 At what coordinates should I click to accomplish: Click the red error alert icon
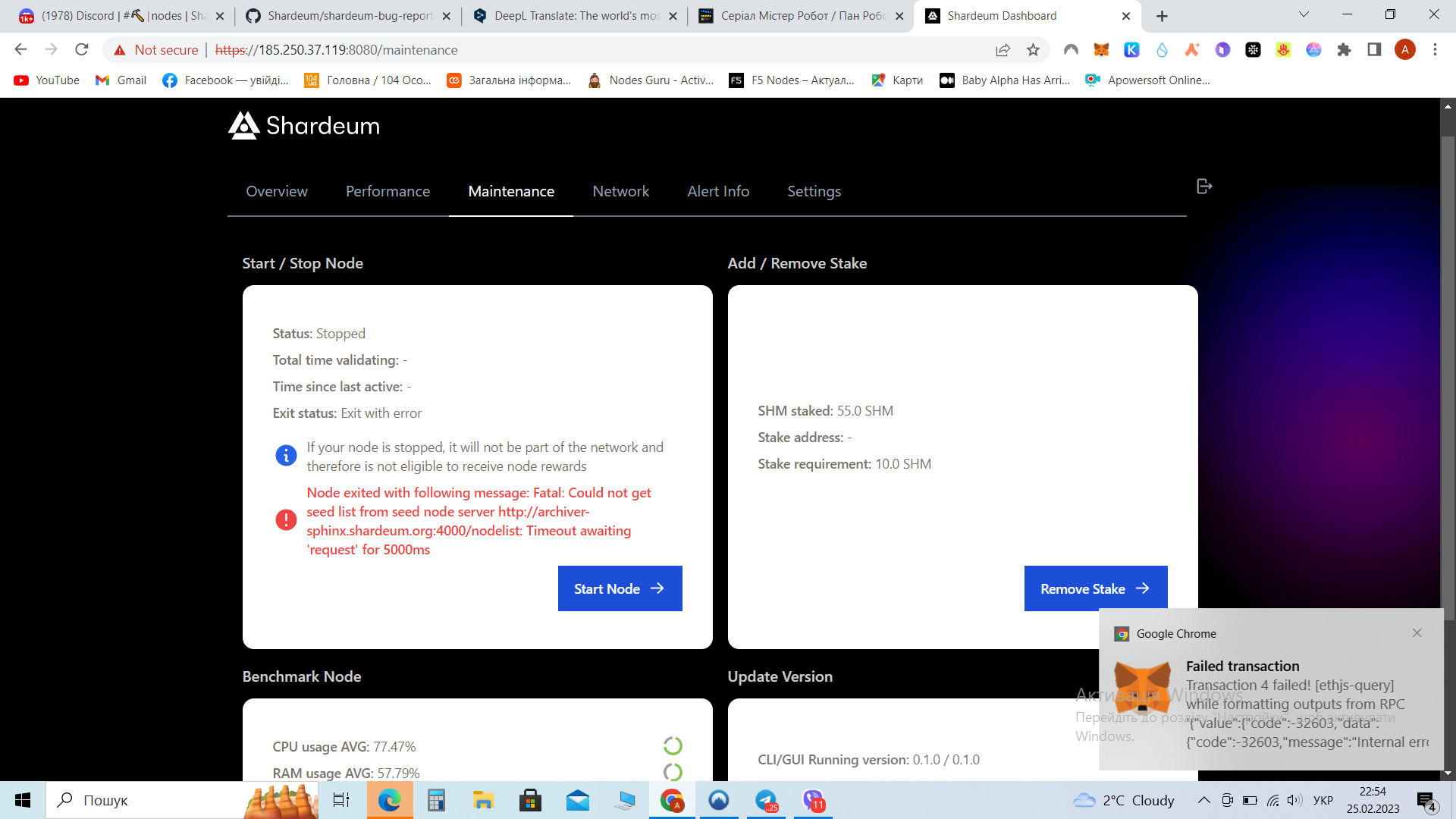click(285, 519)
